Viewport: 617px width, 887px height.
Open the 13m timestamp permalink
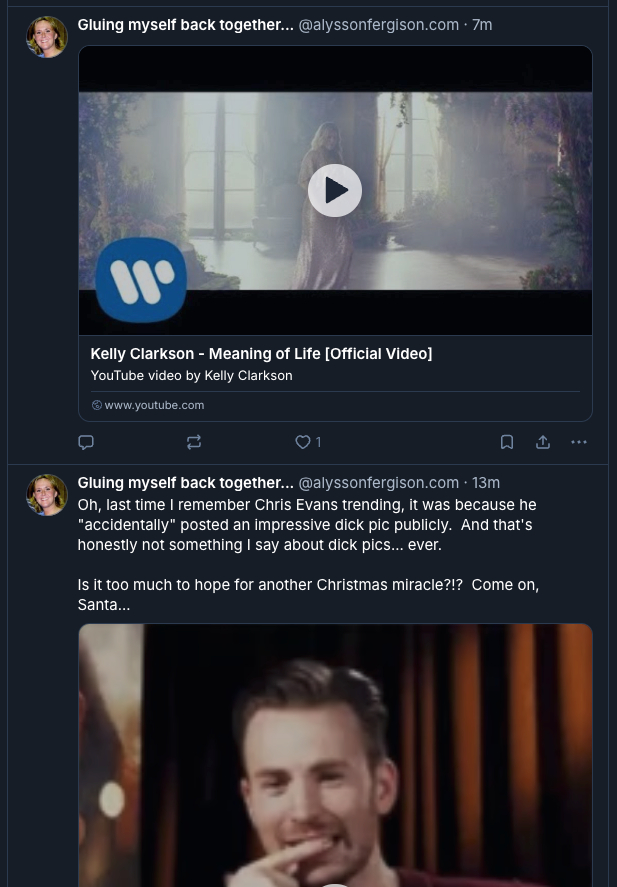(486, 482)
